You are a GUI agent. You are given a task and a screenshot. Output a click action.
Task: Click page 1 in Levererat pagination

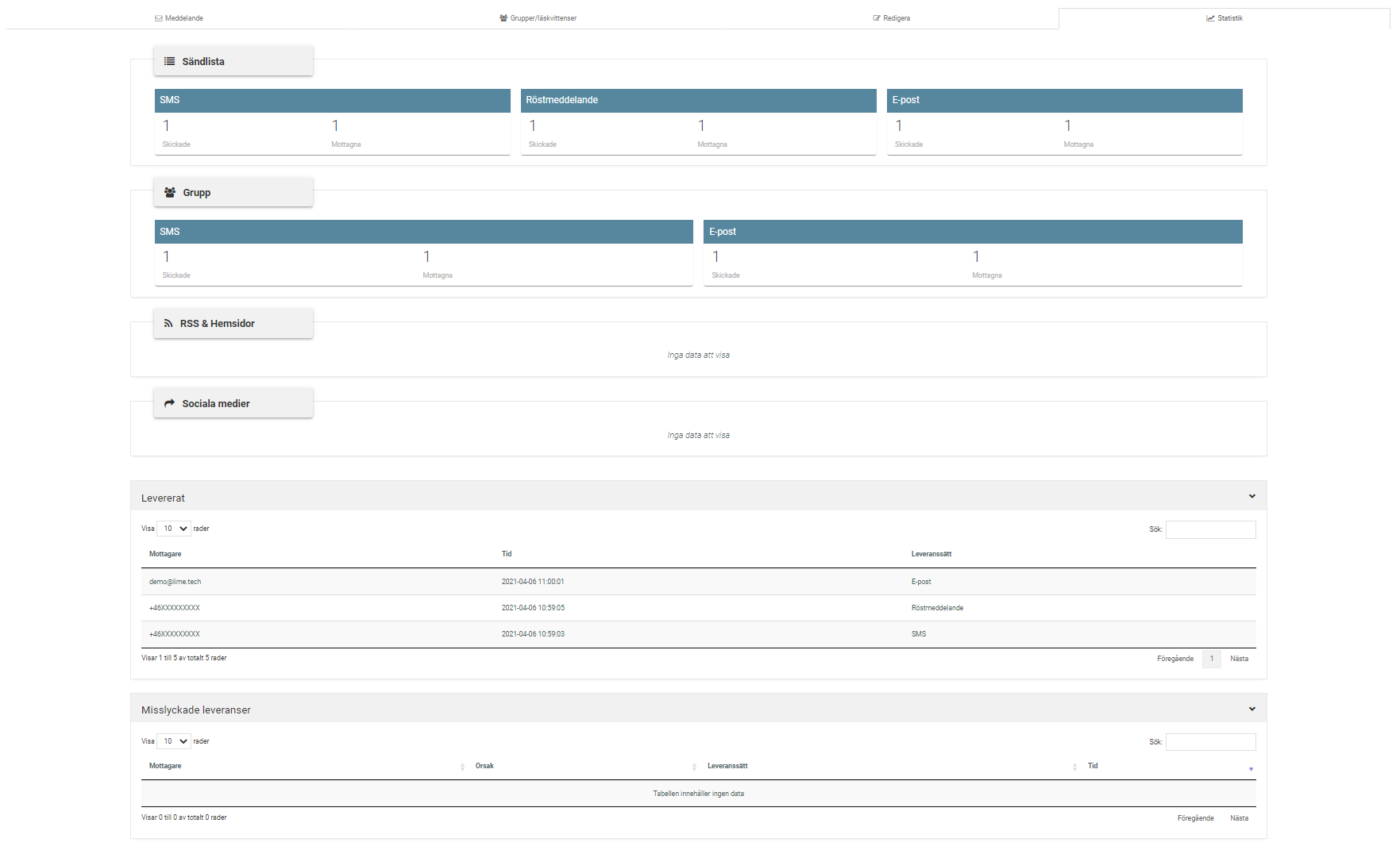1212,659
